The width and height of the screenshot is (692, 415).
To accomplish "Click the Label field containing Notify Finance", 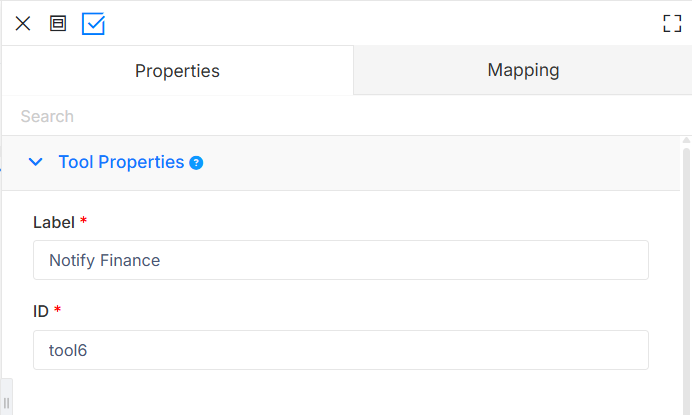I will [341, 260].
